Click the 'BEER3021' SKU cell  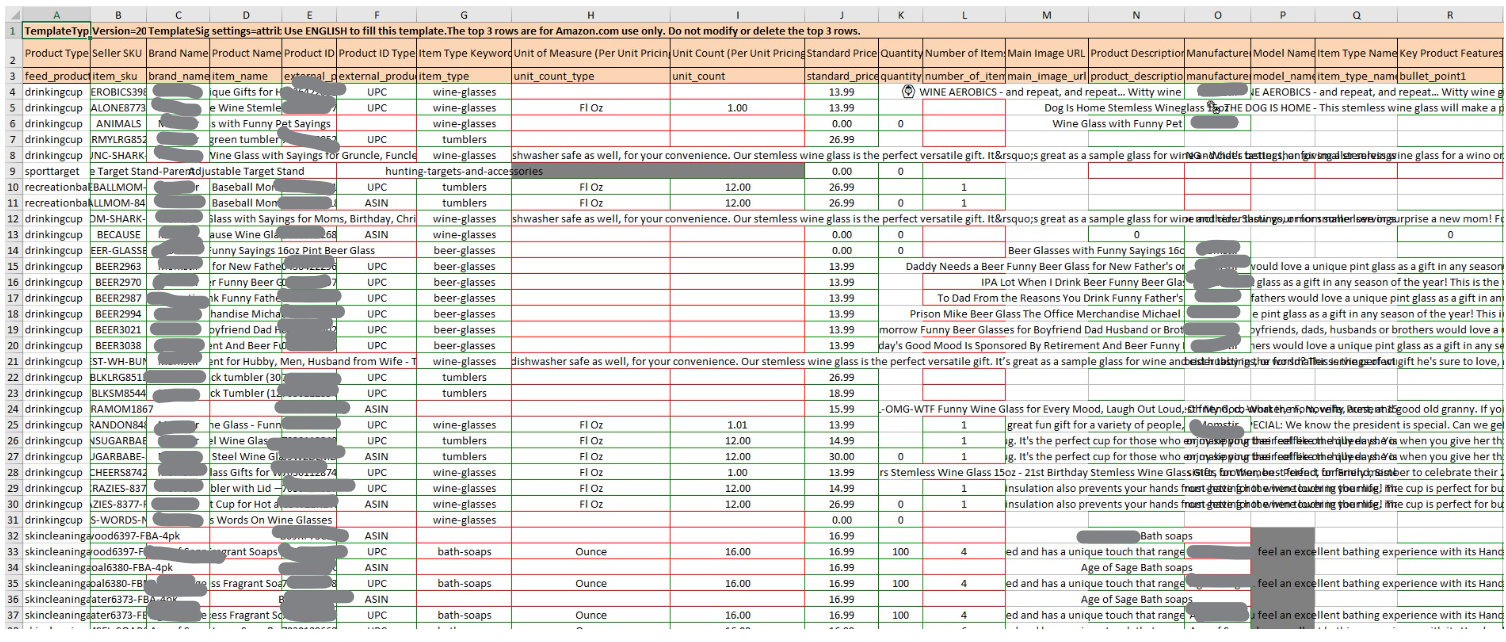118,330
